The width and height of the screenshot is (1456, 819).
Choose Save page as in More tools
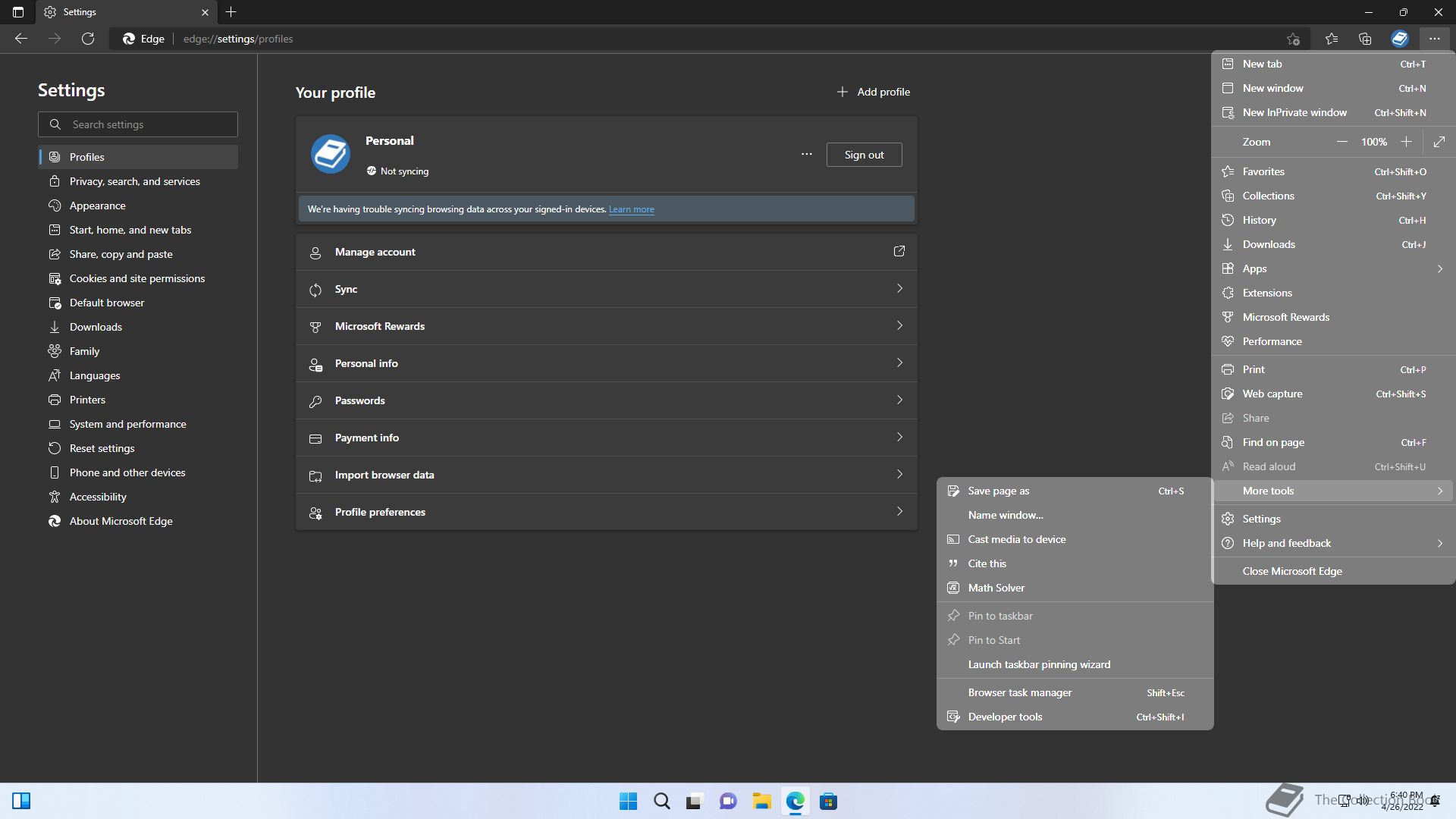(1075, 491)
